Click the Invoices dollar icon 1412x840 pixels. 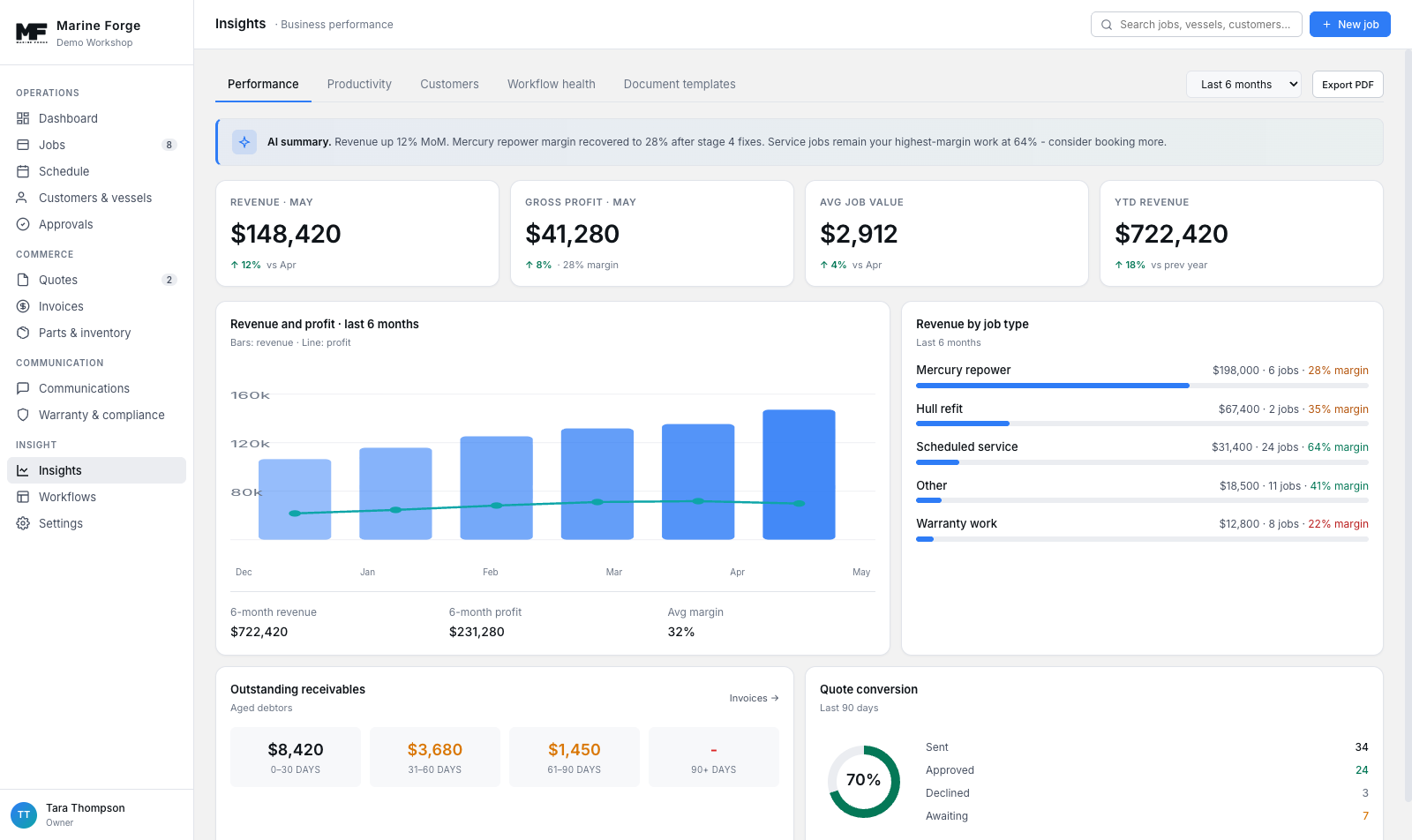(23, 306)
